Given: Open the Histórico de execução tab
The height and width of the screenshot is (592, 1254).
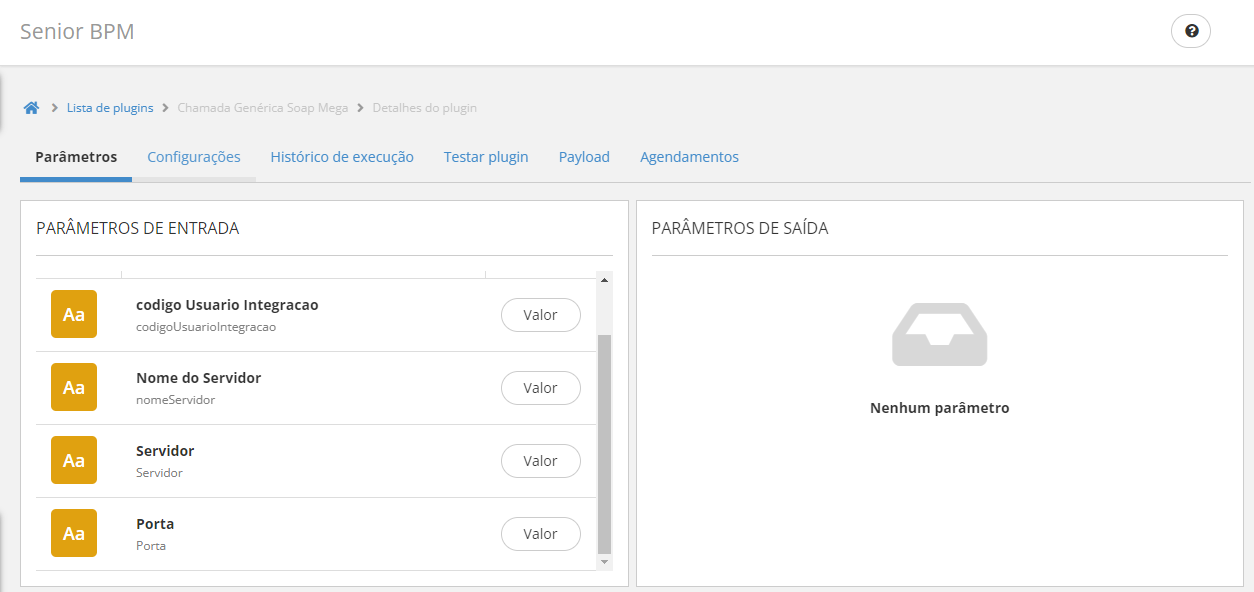Looking at the screenshot, I should point(342,157).
